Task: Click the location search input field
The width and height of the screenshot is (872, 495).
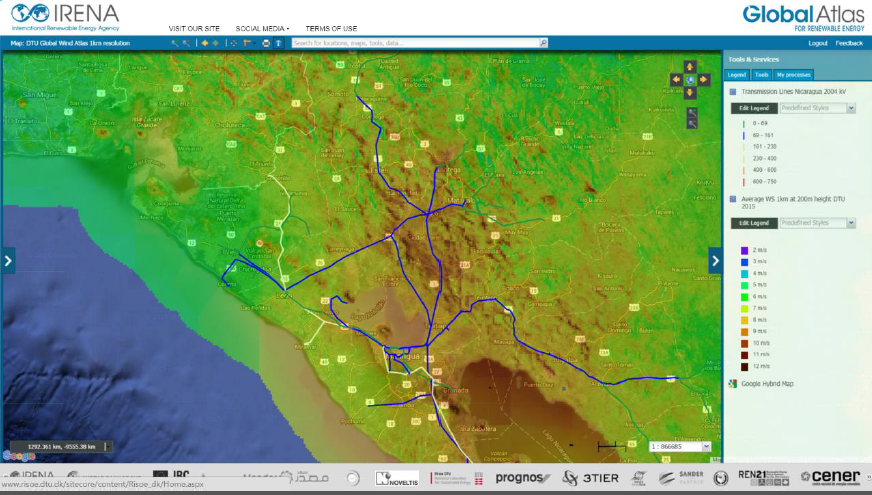Action: click(x=415, y=43)
